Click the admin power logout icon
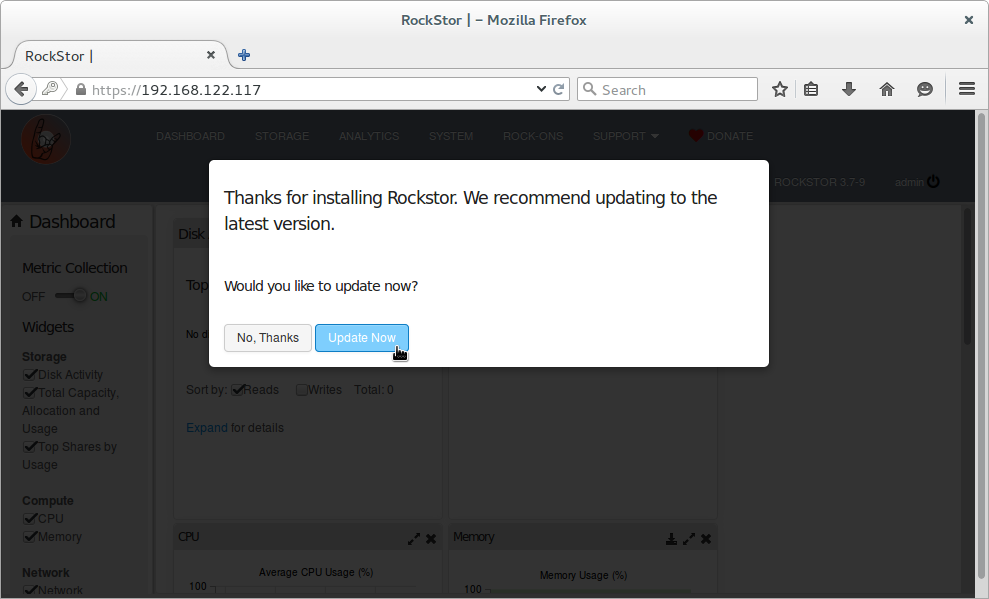This screenshot has width=989, height=599. (933, 182)
